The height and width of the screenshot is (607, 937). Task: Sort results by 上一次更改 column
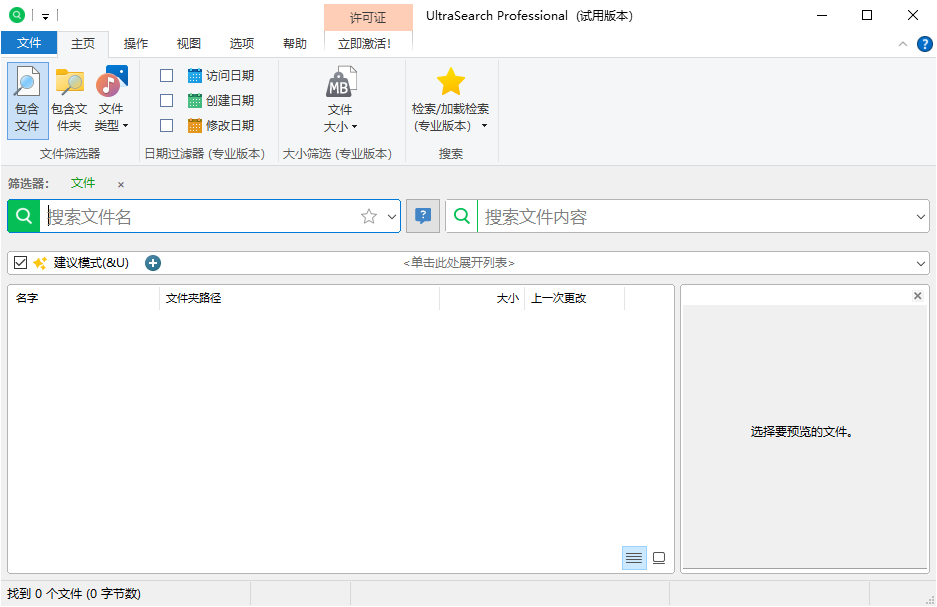pos(574,298)
